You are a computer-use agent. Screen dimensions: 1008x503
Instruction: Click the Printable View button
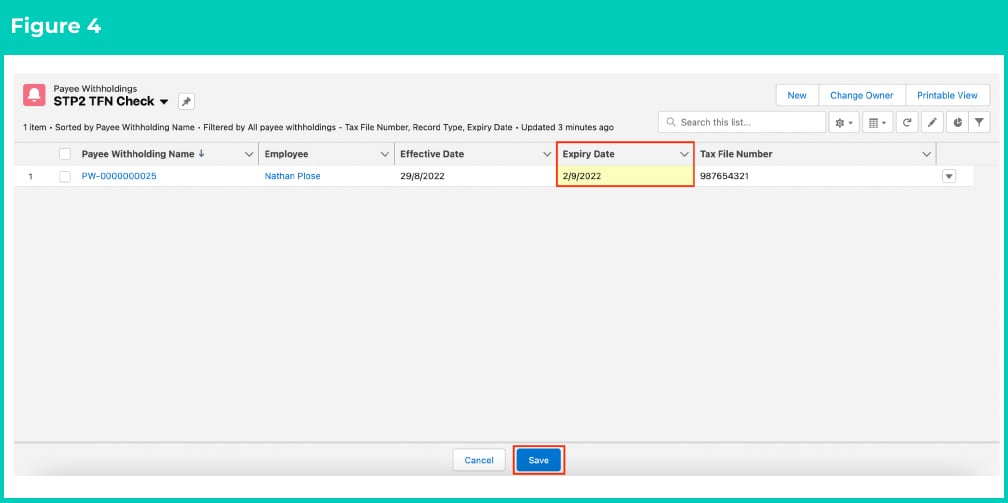[x=948, y=95]
